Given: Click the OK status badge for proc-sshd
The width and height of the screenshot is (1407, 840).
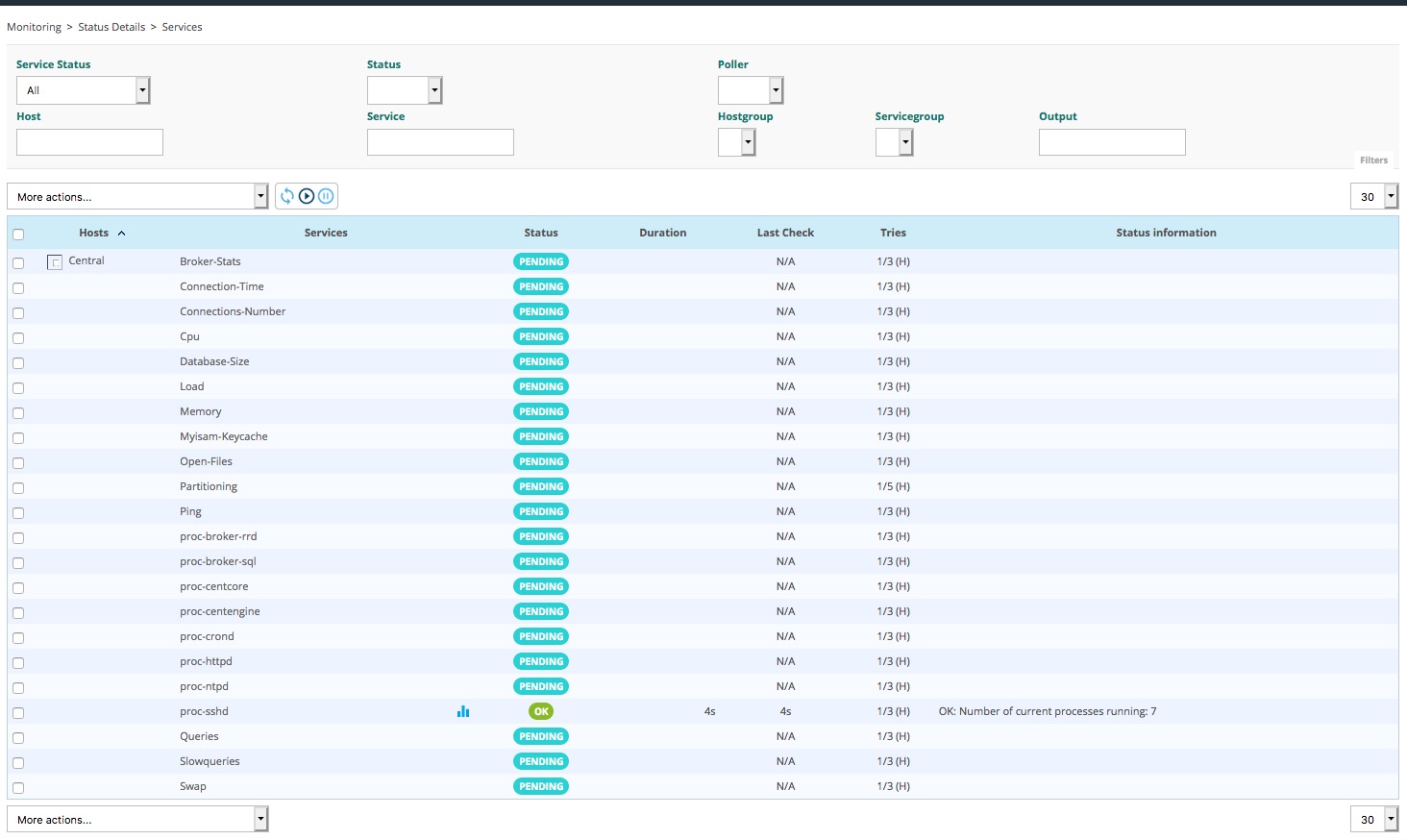Looking at the screenshot, I should click(x=541, y=711).
